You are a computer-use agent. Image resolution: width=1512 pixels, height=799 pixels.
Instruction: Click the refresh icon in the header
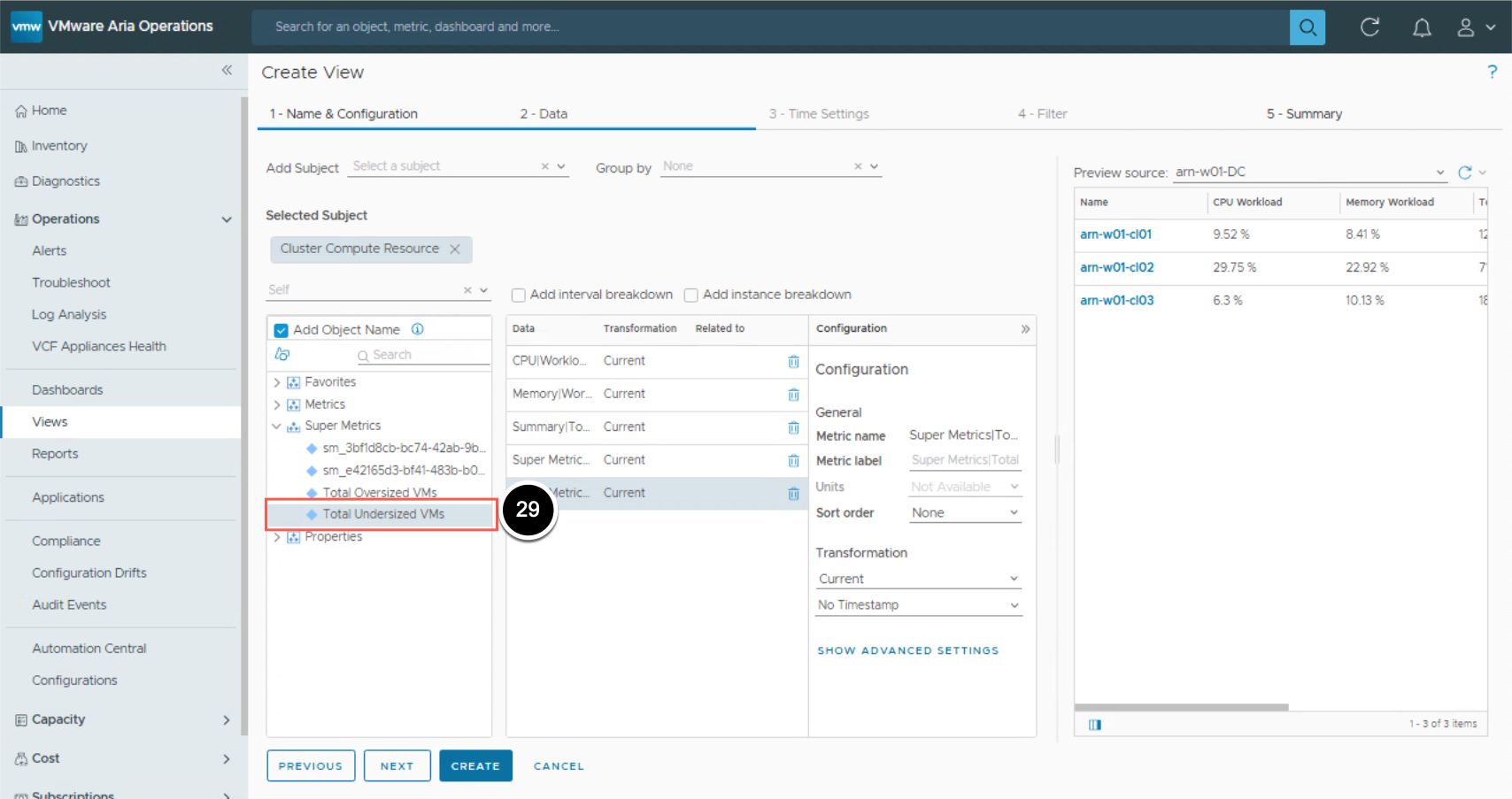tap(1369, 27)
